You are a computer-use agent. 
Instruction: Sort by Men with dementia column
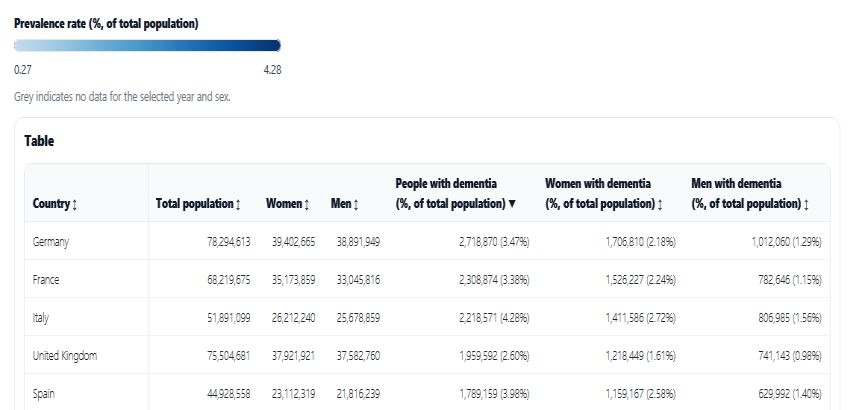pos(750,194)
